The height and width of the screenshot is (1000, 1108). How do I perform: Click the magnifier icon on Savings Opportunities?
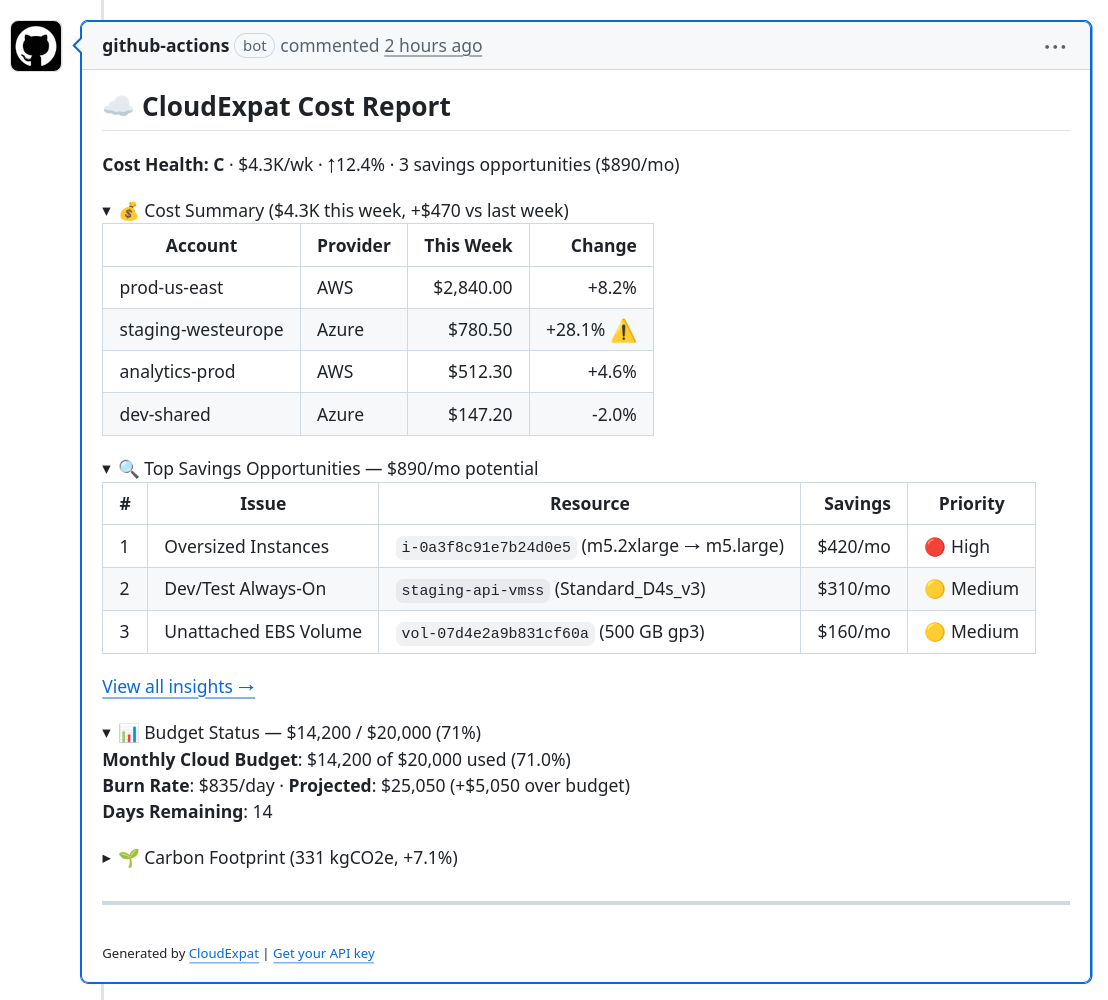tap(129, 469)
